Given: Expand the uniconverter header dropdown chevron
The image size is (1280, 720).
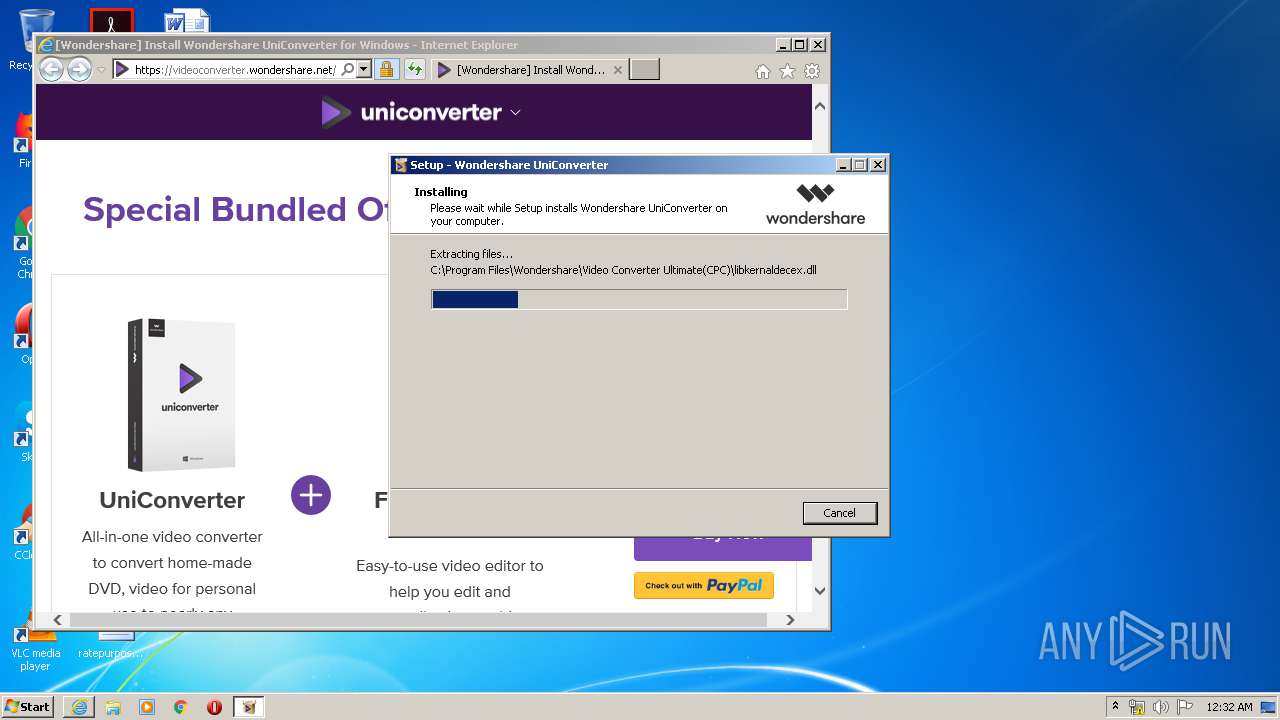Looking at the screenshot, I should tap(515, 113).
